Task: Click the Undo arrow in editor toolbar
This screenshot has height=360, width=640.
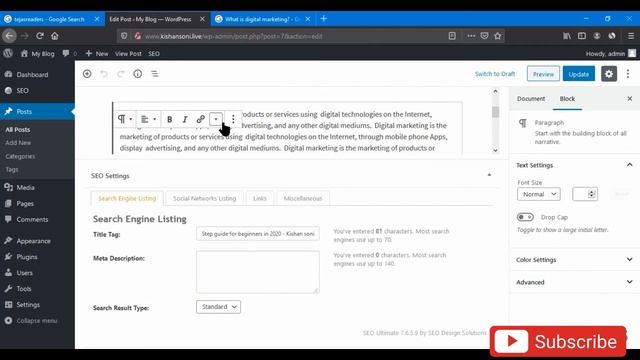Action: [104, 74]
